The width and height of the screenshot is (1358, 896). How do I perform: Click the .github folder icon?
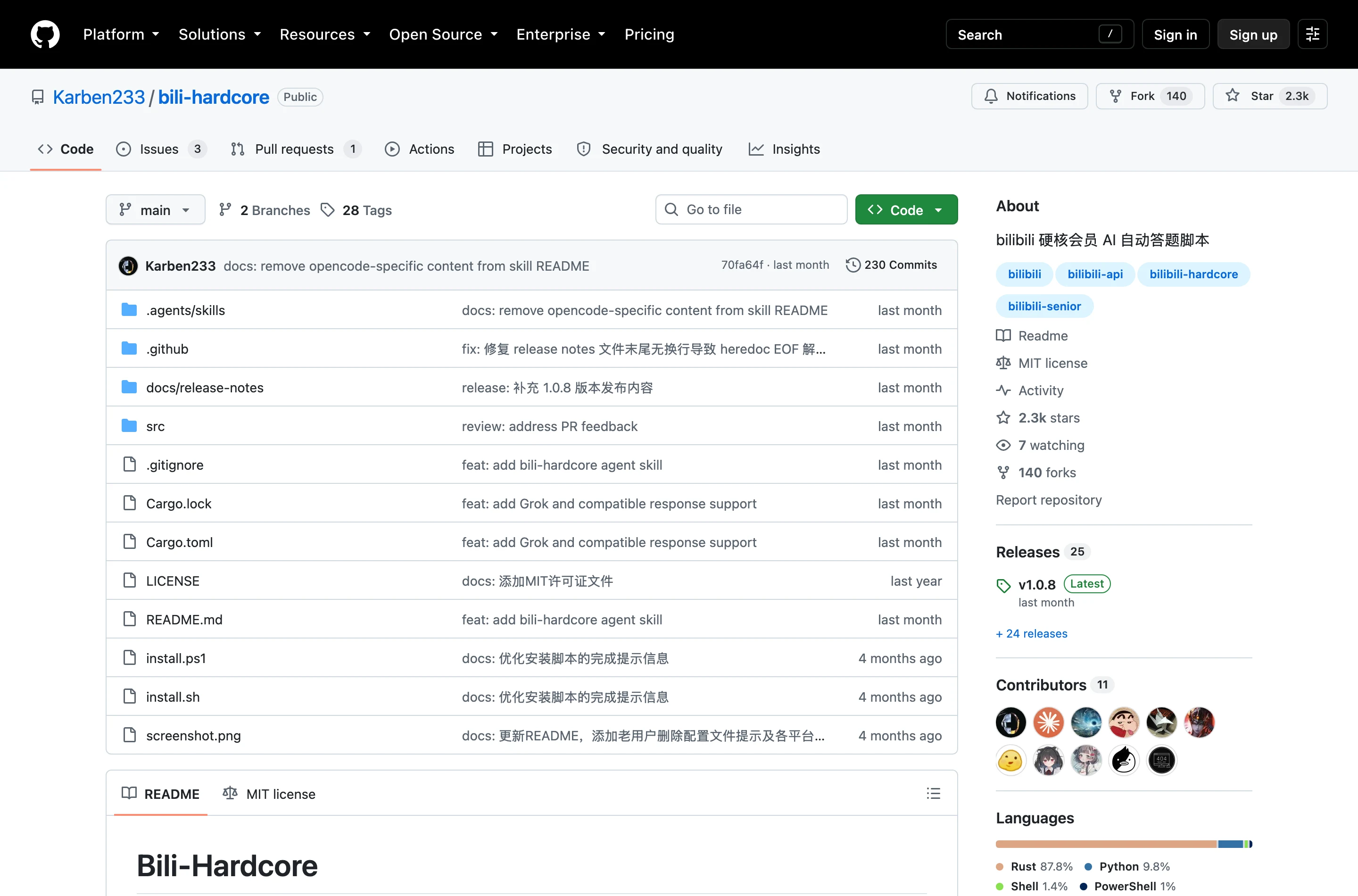point(129,348)
